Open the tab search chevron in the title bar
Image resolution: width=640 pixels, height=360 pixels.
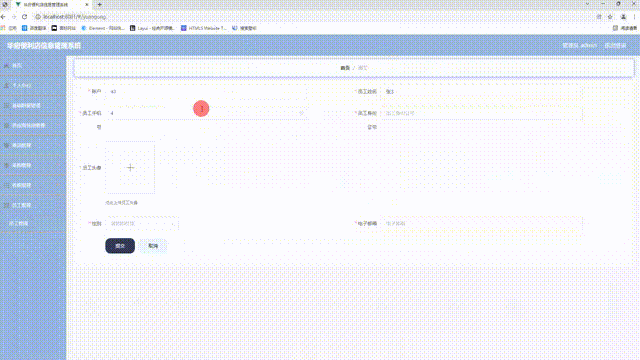(x=587, y=4)
